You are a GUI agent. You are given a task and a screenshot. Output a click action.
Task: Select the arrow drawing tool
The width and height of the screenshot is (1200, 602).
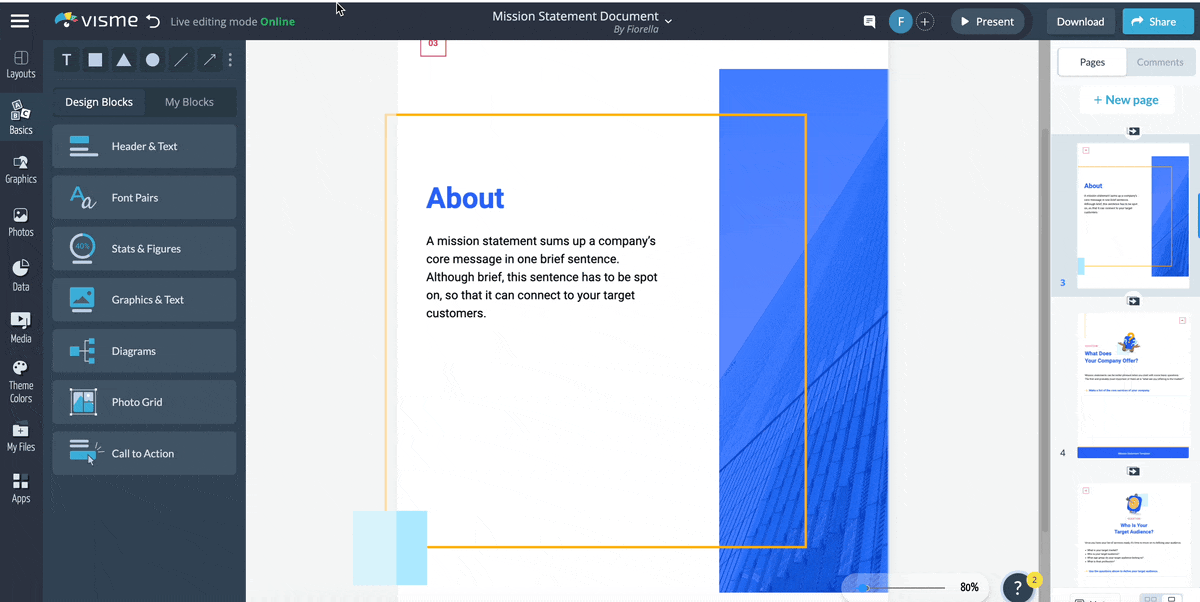209,60
